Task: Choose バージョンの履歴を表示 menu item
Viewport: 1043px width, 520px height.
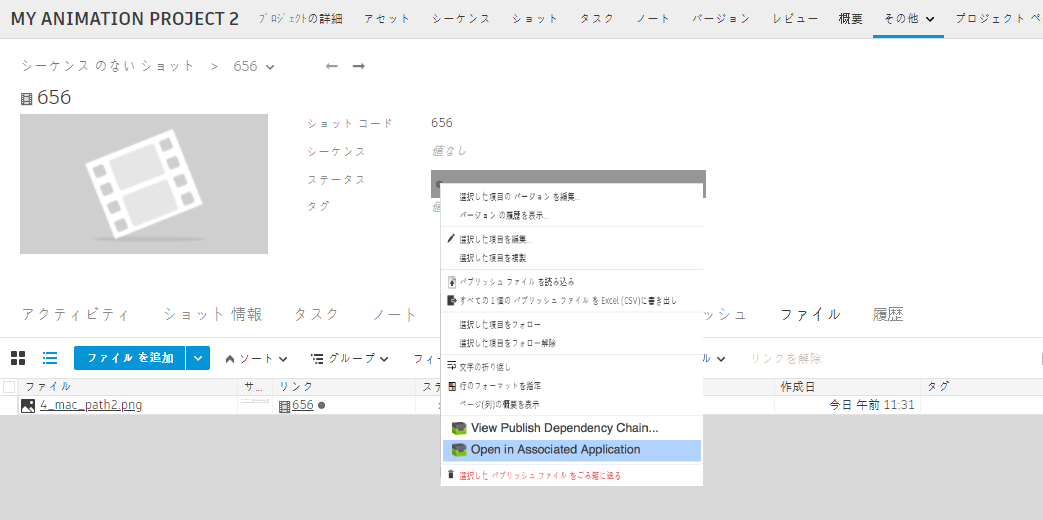Action: tap(504, 215)
